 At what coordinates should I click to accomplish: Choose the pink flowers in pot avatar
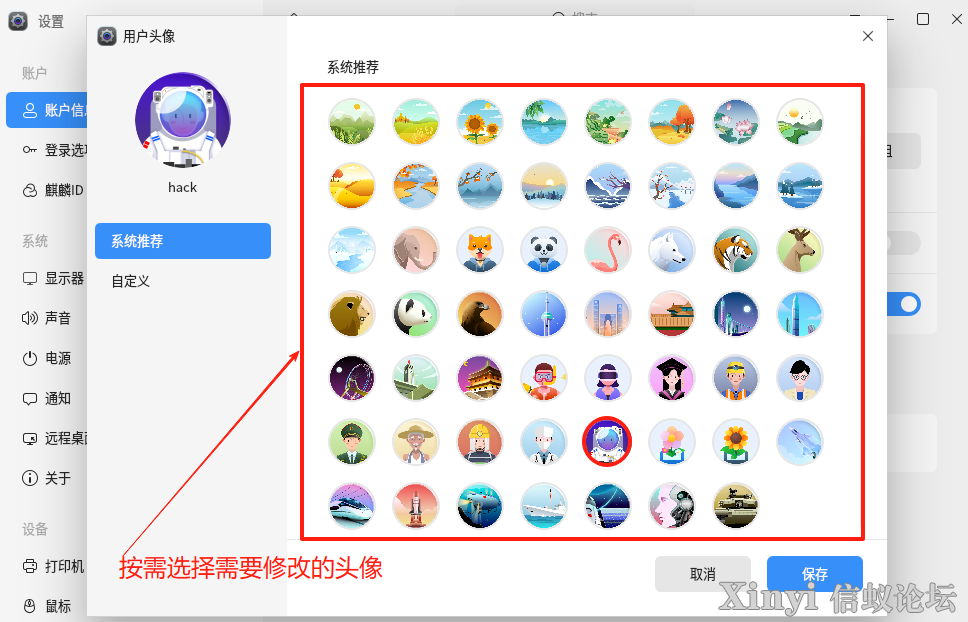(x=672, y=442)
